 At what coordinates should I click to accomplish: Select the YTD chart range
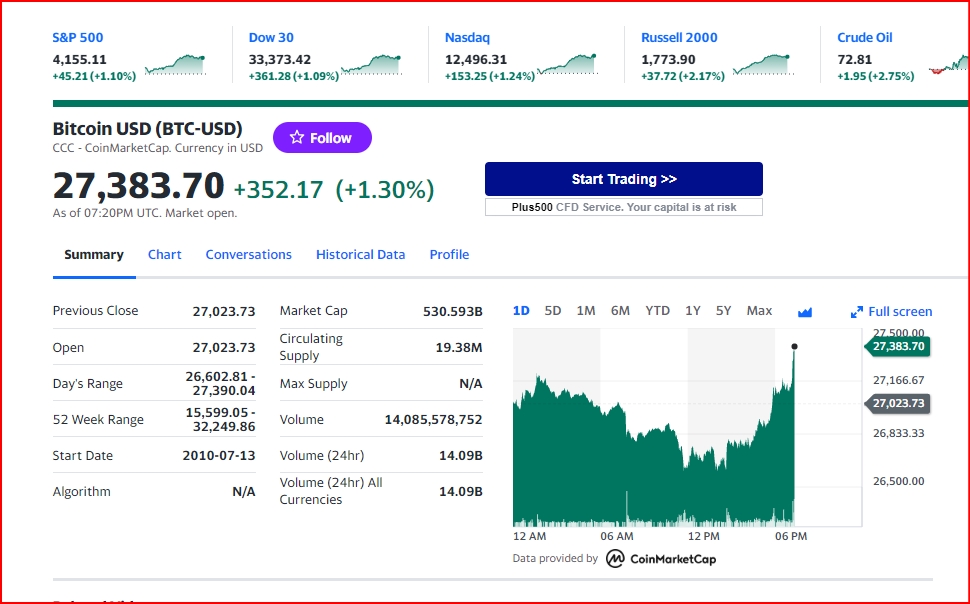pos(658,311)
